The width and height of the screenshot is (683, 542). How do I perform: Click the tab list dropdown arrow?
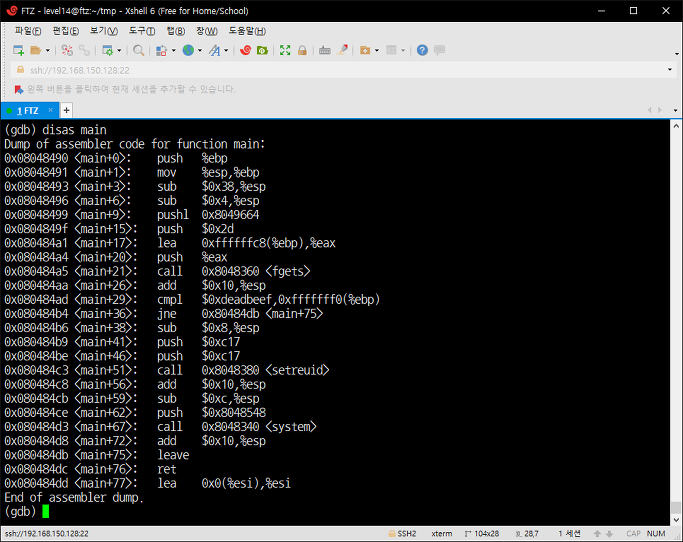676,111
